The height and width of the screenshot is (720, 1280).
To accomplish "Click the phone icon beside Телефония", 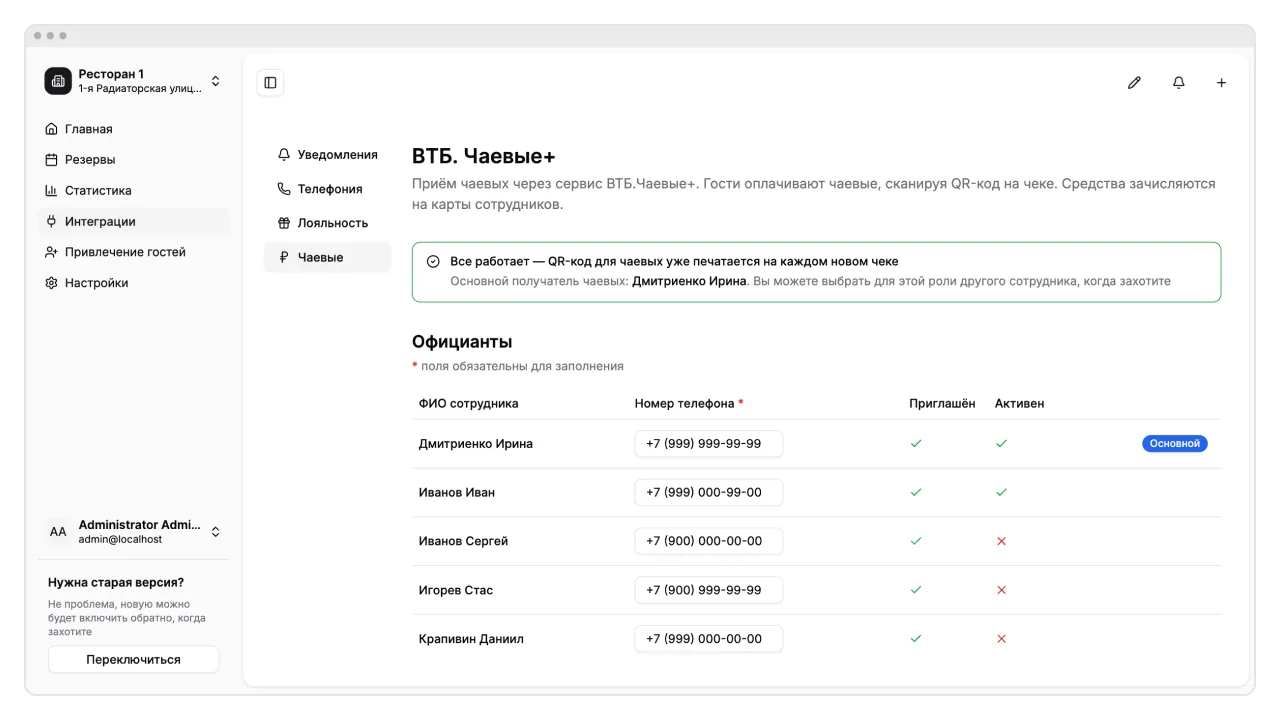I will [x=284, y=189].
